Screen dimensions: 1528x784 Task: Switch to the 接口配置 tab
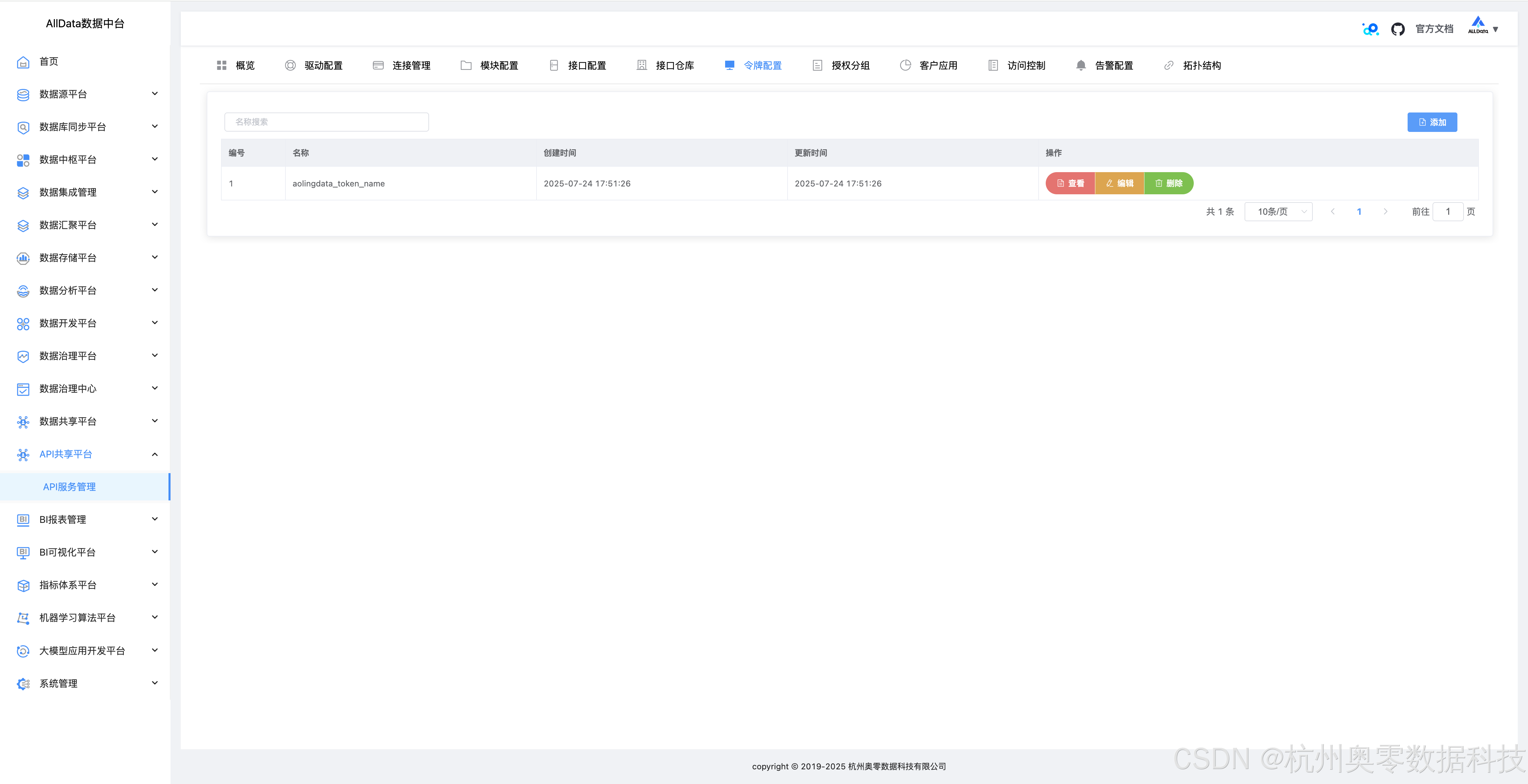(x=578, y=65)
